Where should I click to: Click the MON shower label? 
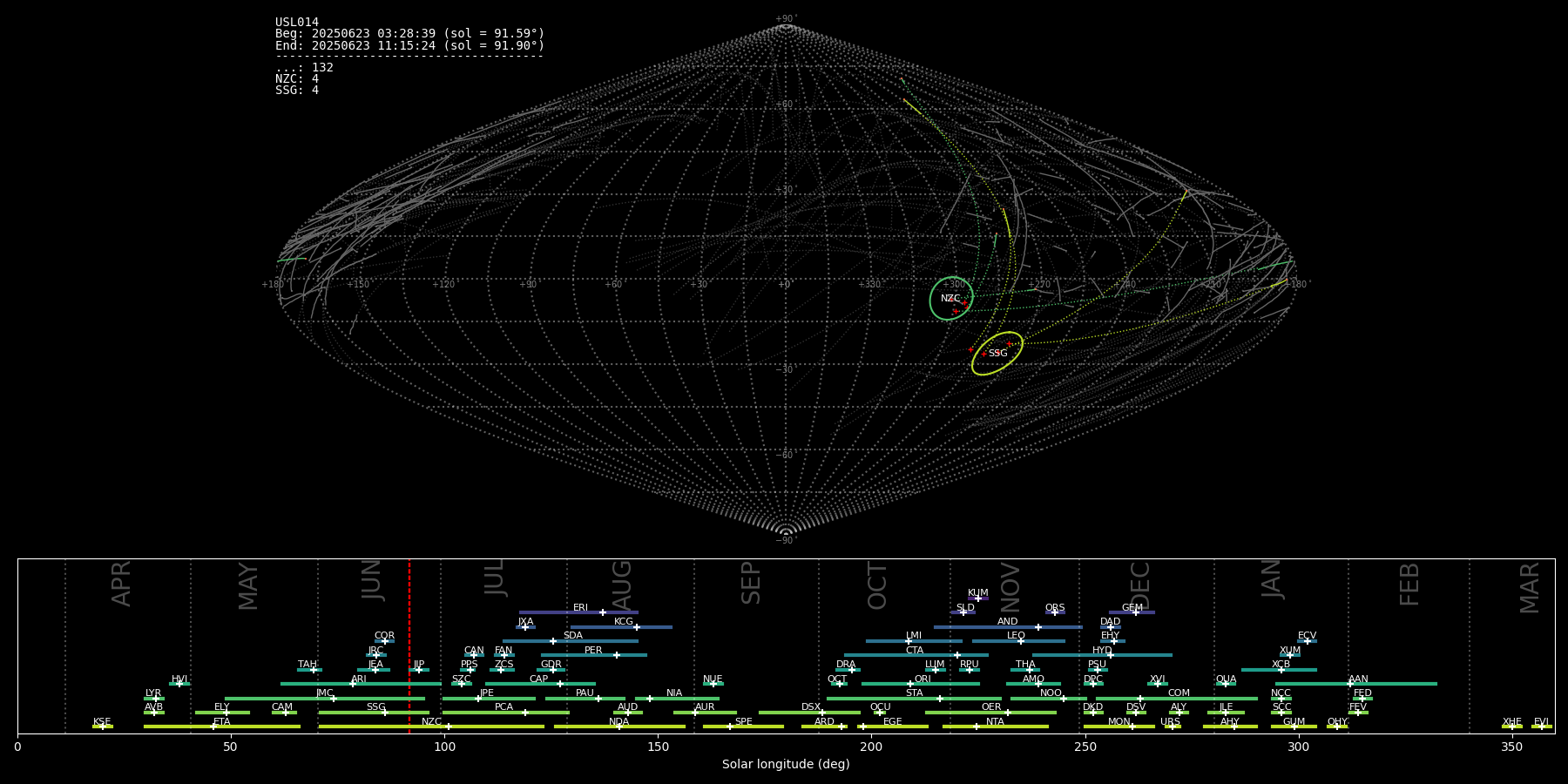pyautogui.click(x=1119, y=722)
